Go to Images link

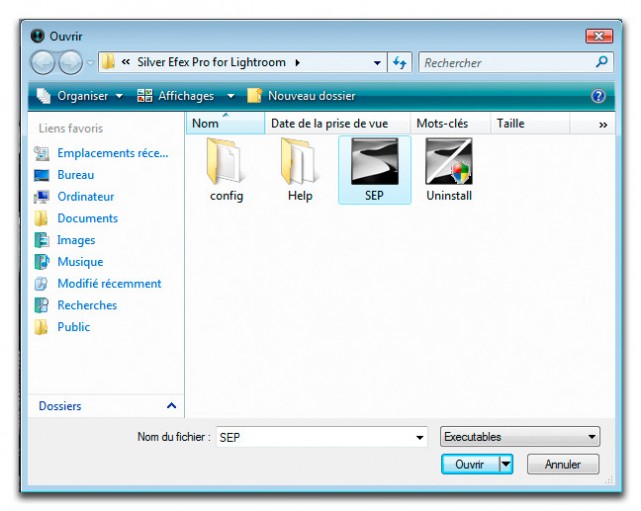76,240
